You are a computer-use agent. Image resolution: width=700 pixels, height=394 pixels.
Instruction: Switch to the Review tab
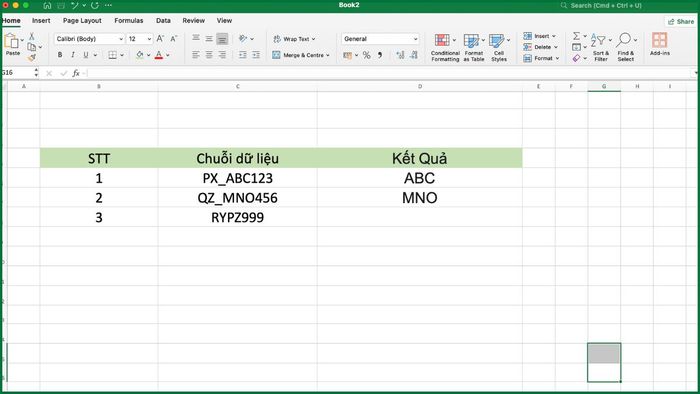(193, 21)
